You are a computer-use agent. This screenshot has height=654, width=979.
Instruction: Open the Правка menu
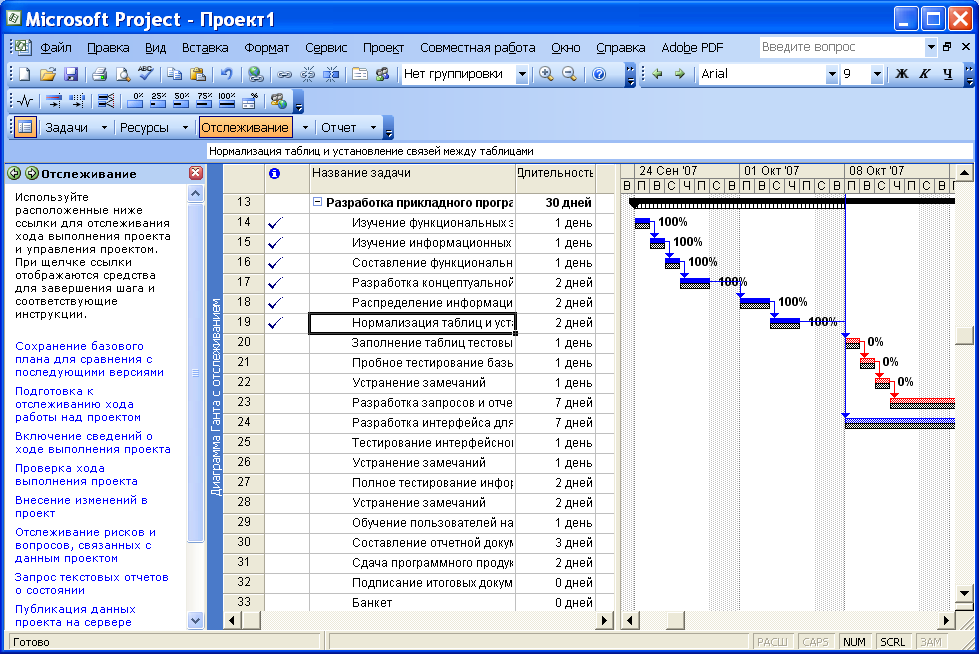108,47
